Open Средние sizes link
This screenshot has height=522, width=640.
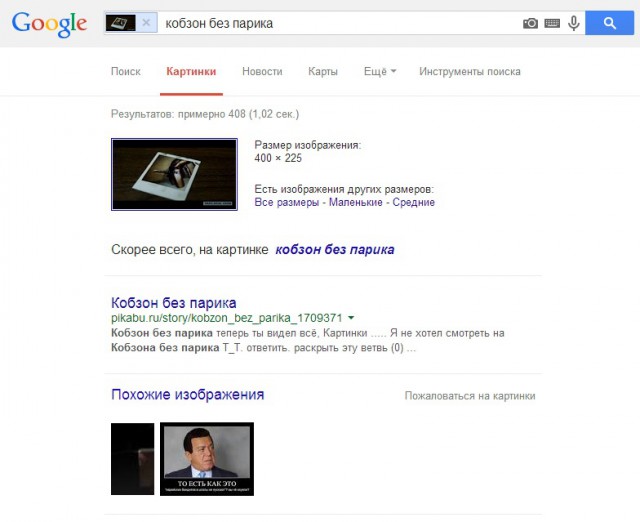[413, 202]
